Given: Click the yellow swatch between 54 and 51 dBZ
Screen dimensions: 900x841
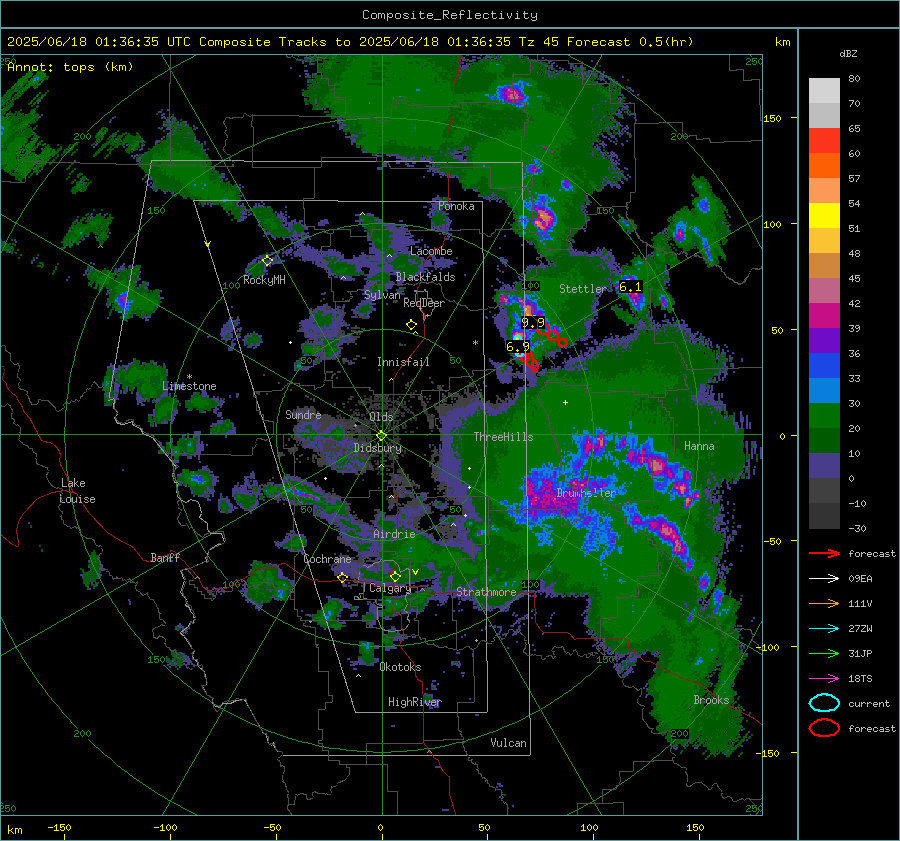Looking at the screenshot, I should tap(824, 216).
